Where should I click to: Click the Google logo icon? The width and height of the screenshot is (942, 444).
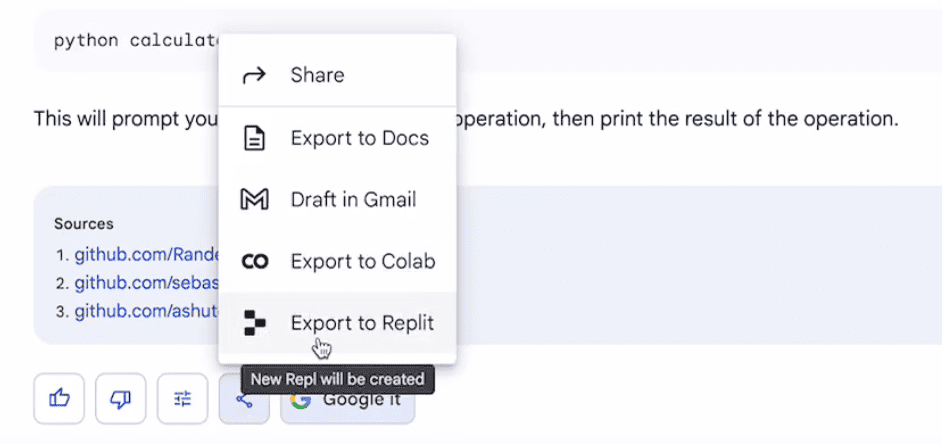pos(300,400)
